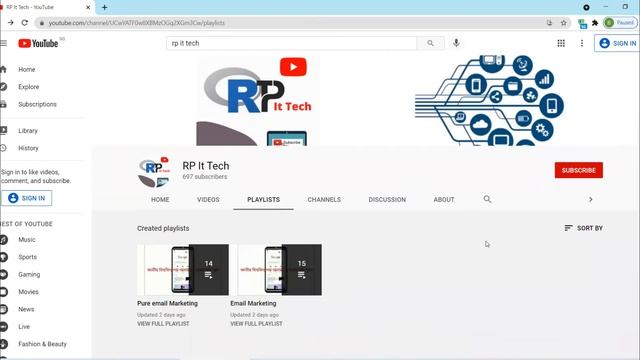The image size is (640, 360).
Task: Click the Pure email Marketing title
Action: (167, 303)
